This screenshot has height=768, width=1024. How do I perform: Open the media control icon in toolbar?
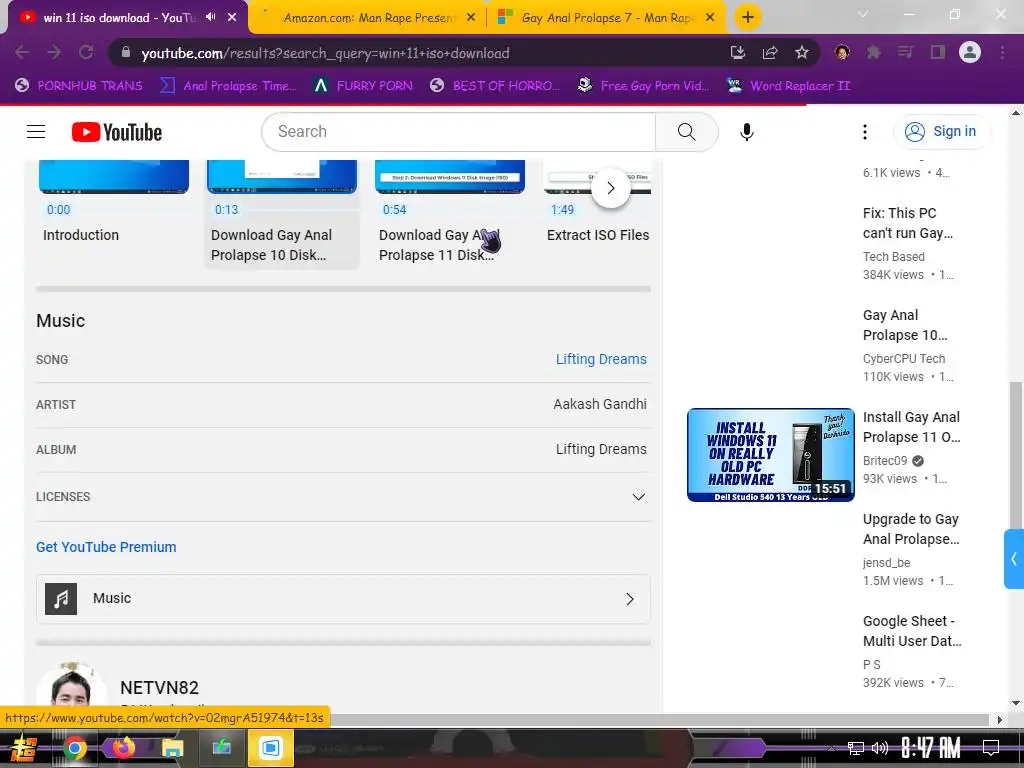coord(906,52)
